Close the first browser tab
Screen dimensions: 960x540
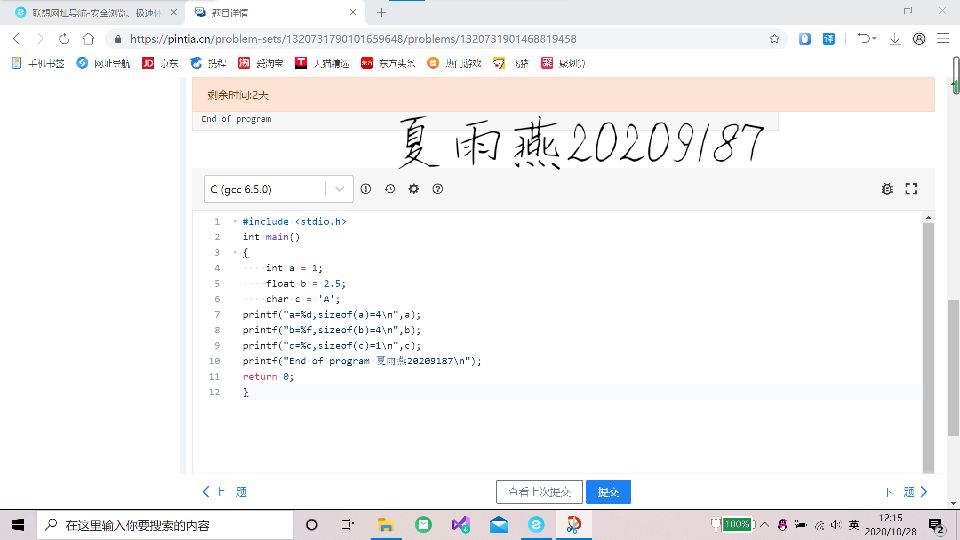(174, 12)
